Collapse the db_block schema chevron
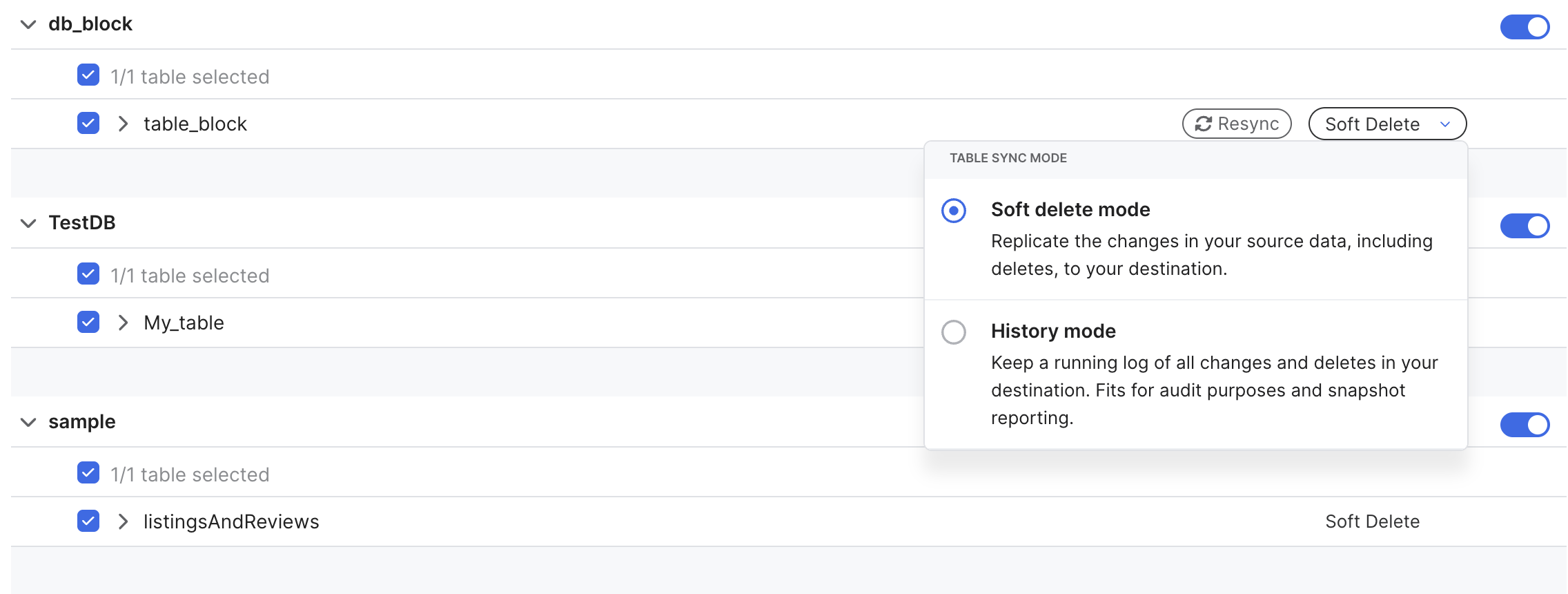This screenshot has height=594, width=1568. (x=28, y=25)
